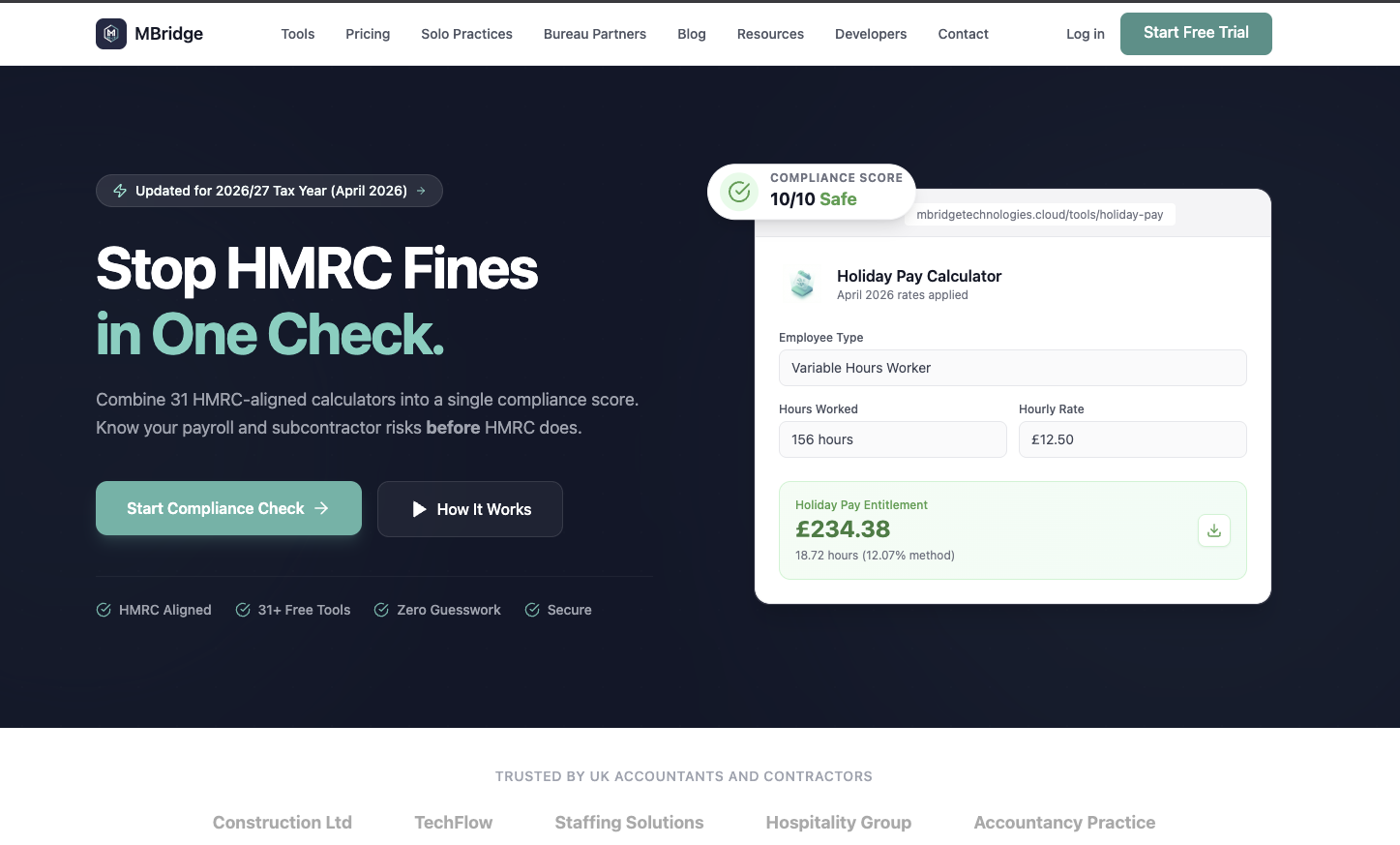This screenshot has height=845, width=1400.
Task: Open the Tools navigation menu
Action: [298, 34]
